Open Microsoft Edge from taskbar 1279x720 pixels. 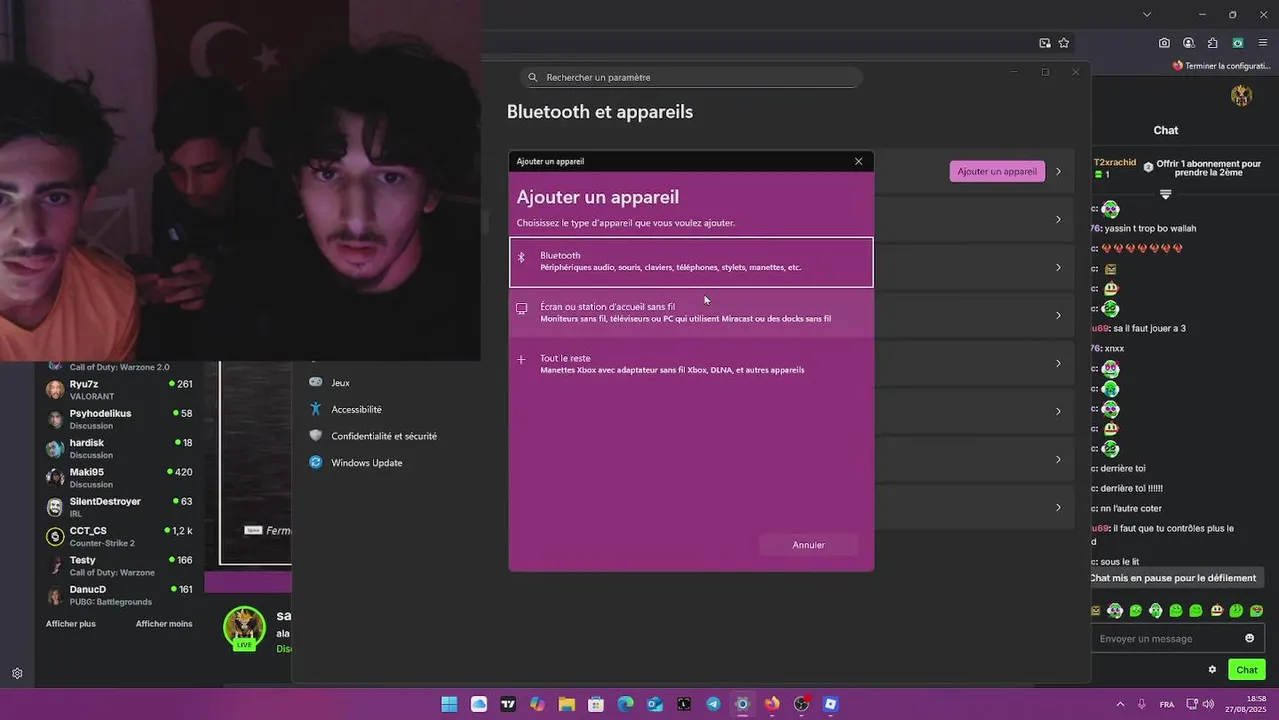(625, 704)
